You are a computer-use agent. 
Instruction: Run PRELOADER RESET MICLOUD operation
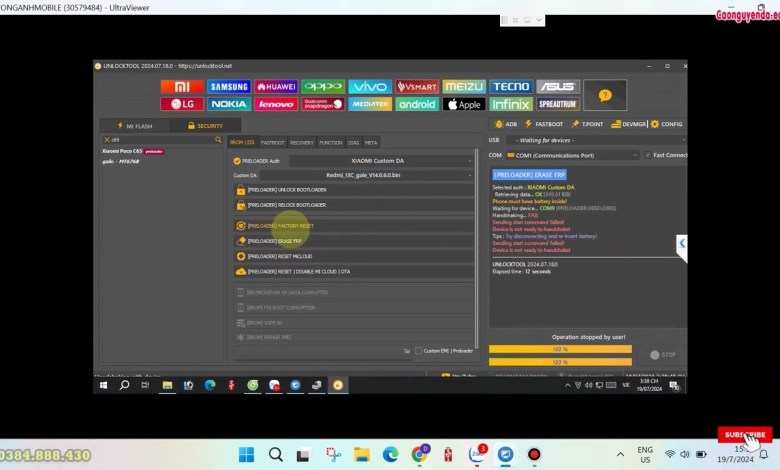tap(353, 256)
